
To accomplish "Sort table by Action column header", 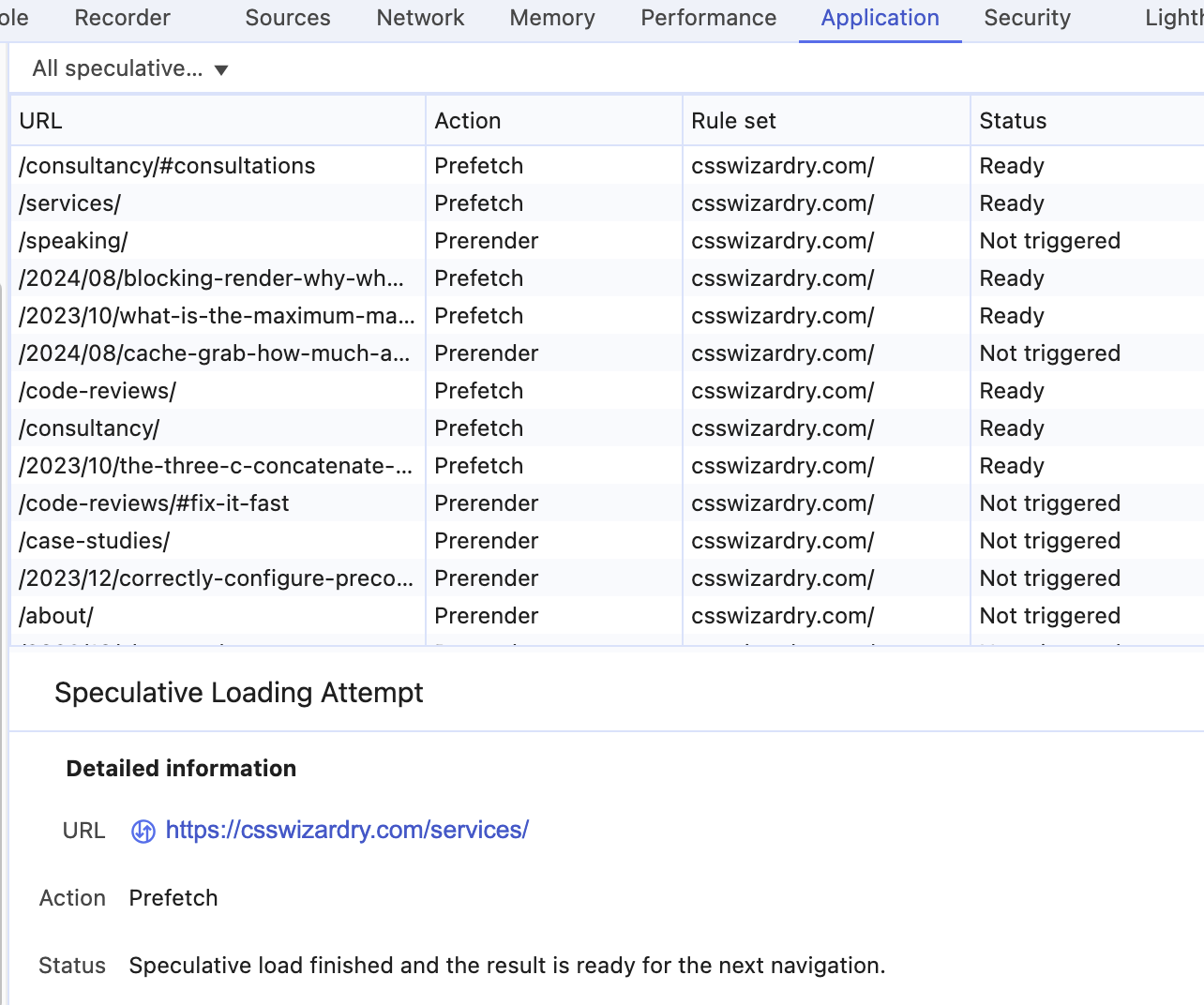I will (554, 120).
